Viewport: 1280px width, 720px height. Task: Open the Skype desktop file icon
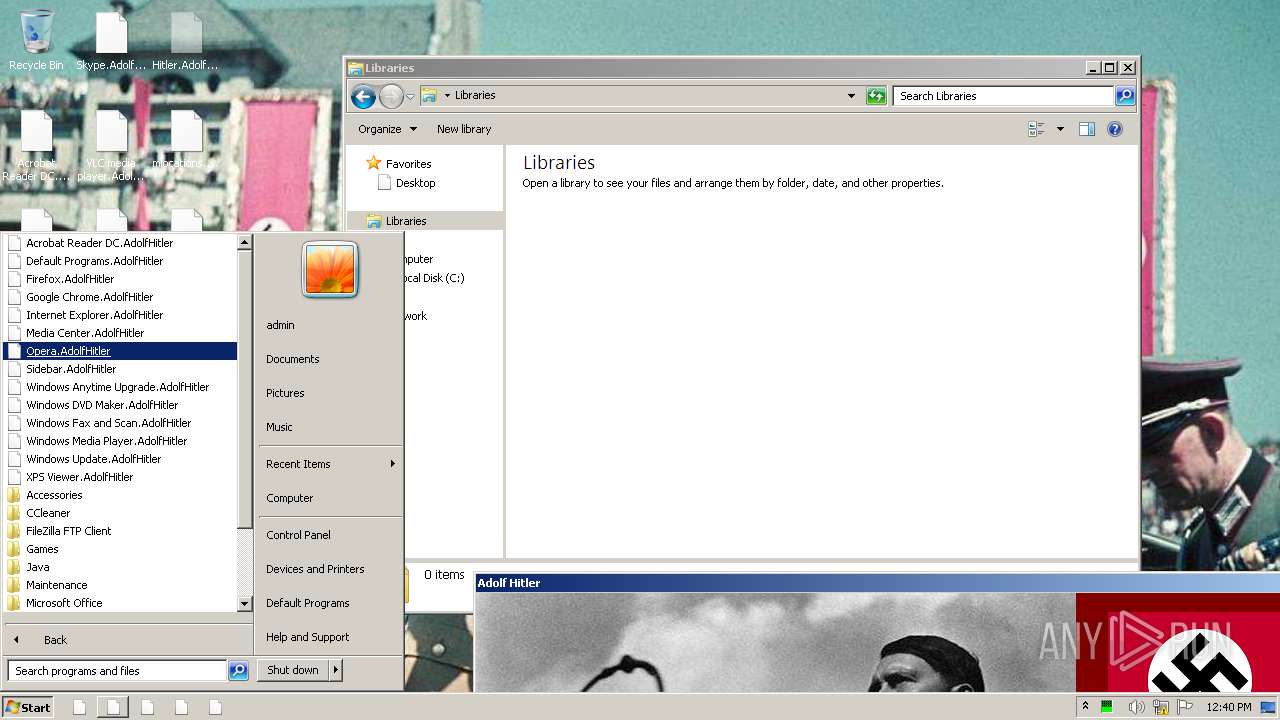click(111, 42)
